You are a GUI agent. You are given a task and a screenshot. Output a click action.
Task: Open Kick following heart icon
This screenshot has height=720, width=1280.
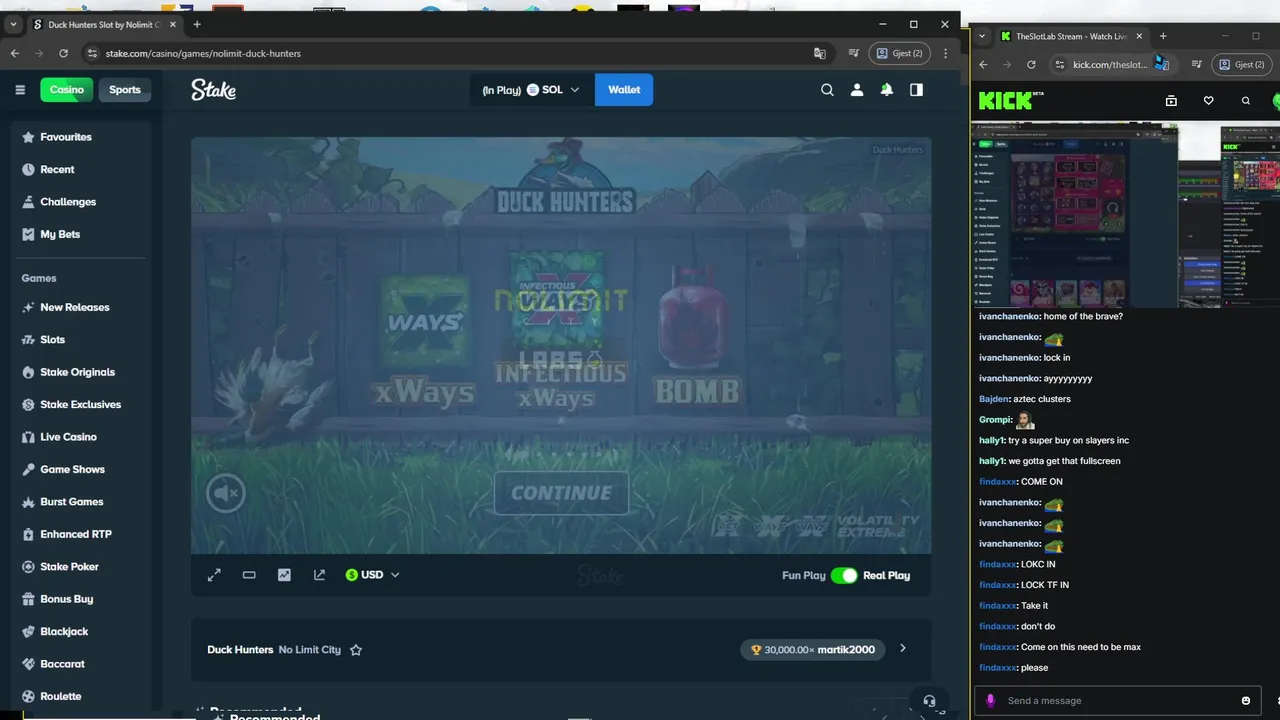(x=1208, y=101)
